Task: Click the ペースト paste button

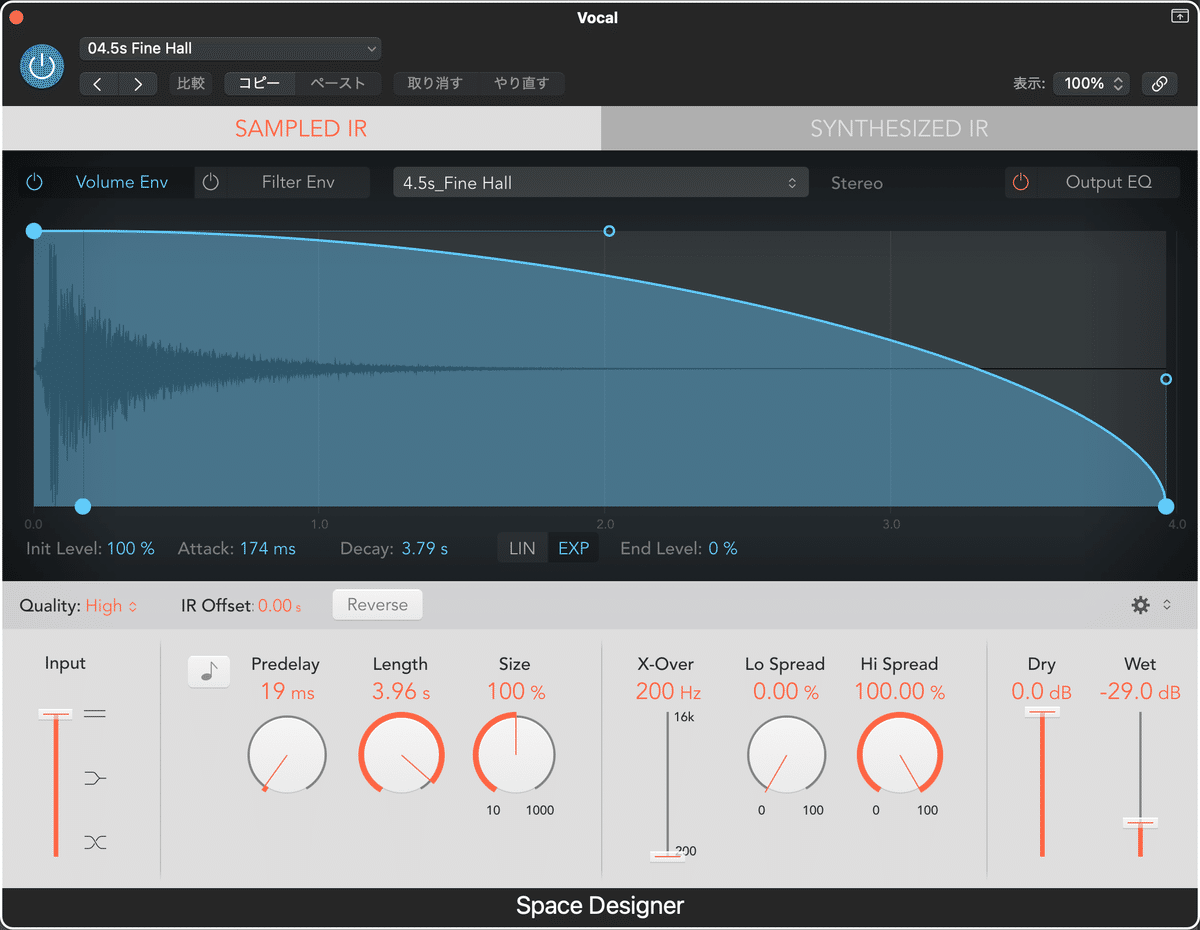Action: (x=338, y=84)
